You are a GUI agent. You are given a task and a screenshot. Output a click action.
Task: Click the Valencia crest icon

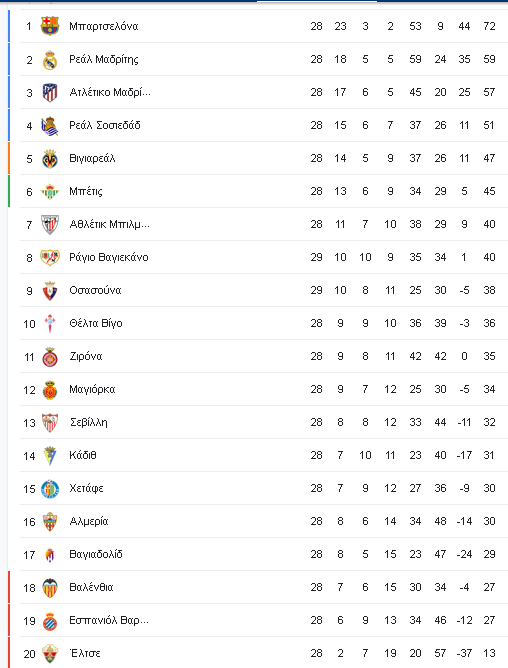click(x=50, y=587)
